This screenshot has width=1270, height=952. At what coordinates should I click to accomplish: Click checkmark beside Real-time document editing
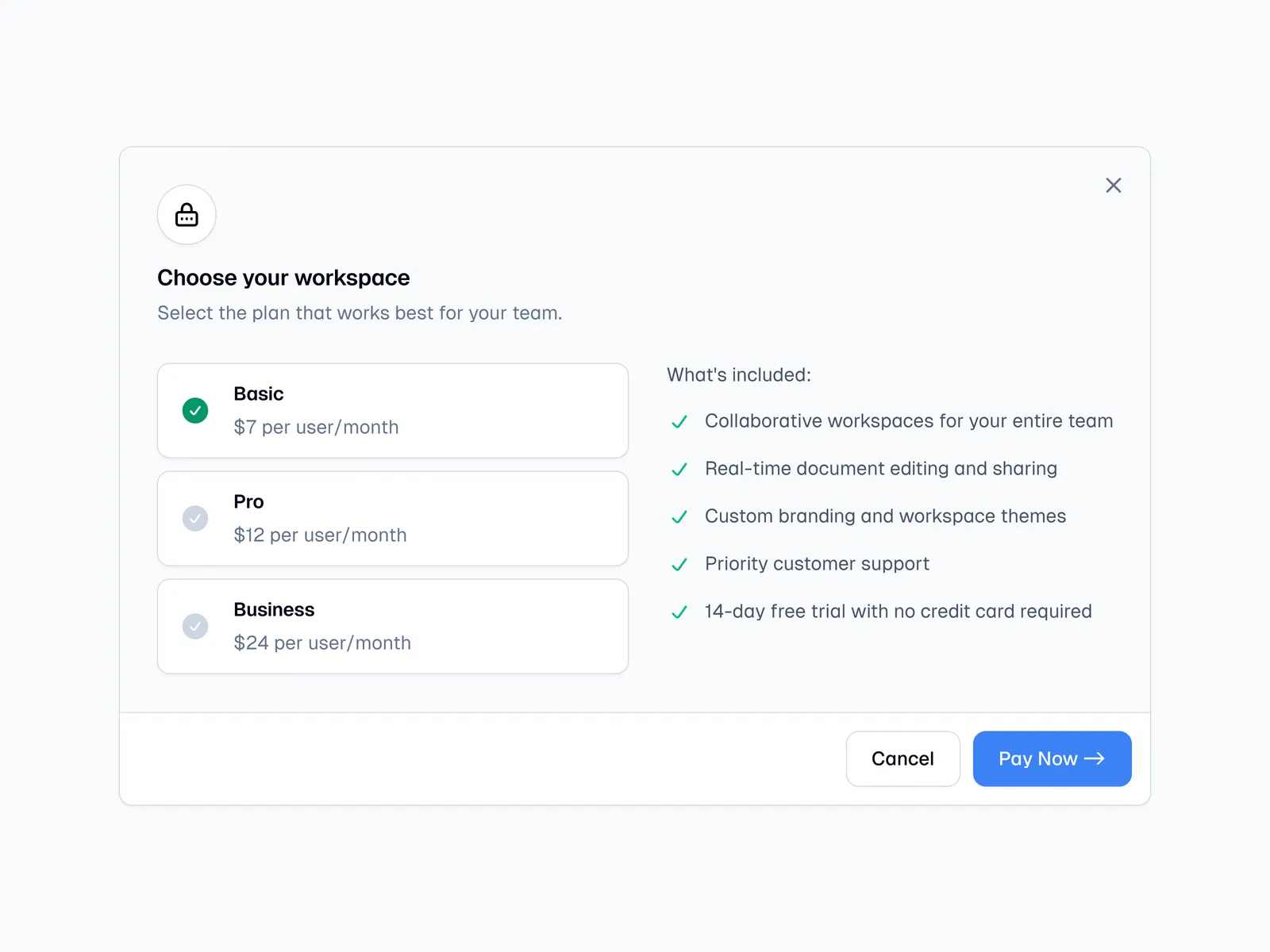[679, 470]
